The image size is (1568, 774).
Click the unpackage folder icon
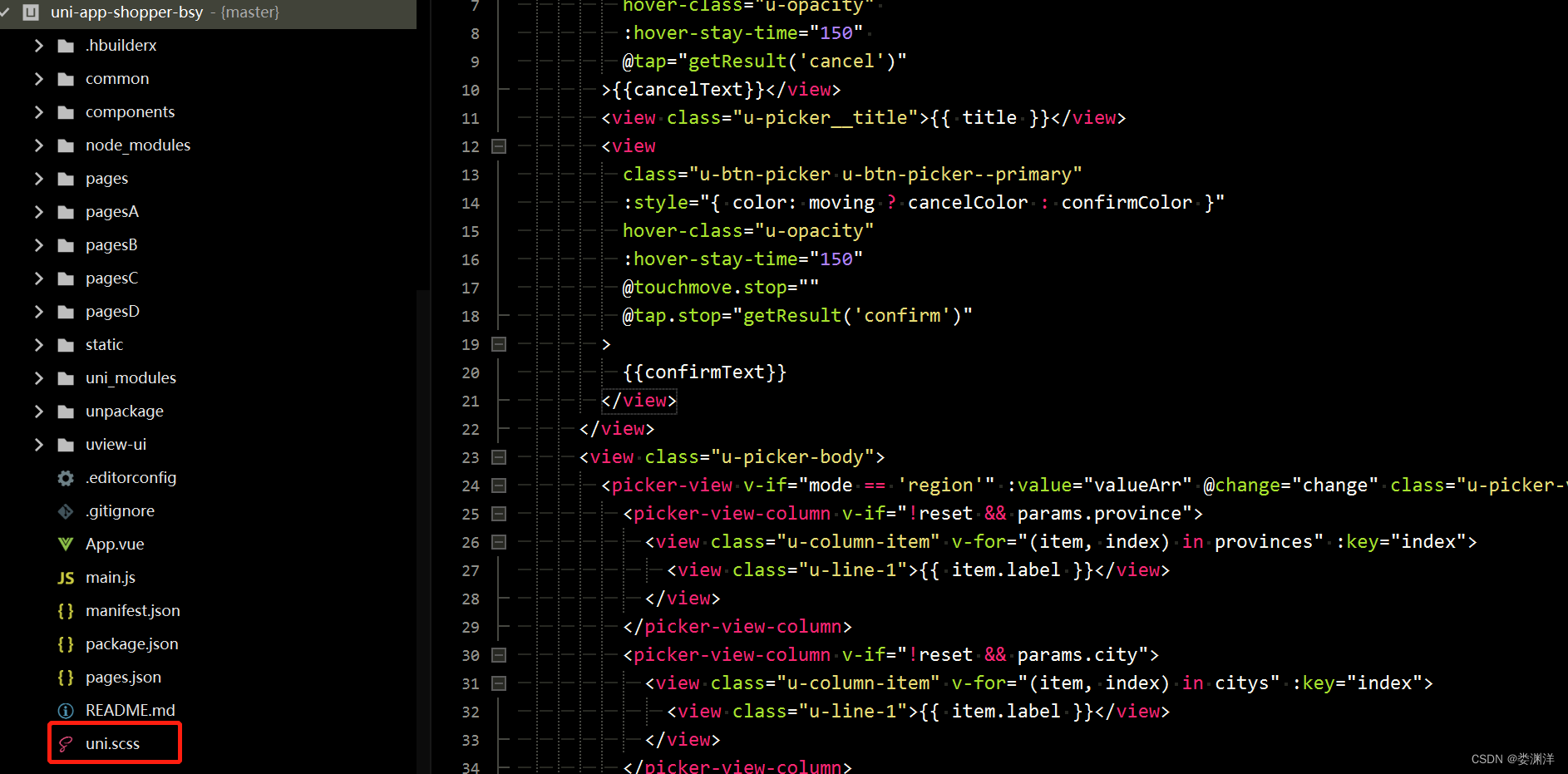(x=66, y=412)
